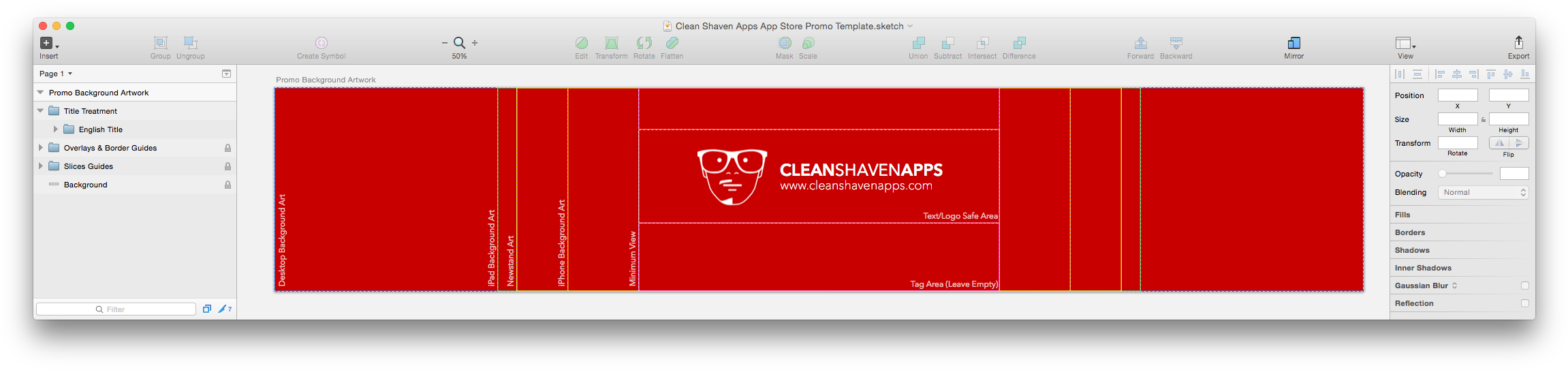Image resolution: width=1568 pixels, height=370 pixels.
Task: Click the Scale toolbar icon
Action: (x=808, y=43)
